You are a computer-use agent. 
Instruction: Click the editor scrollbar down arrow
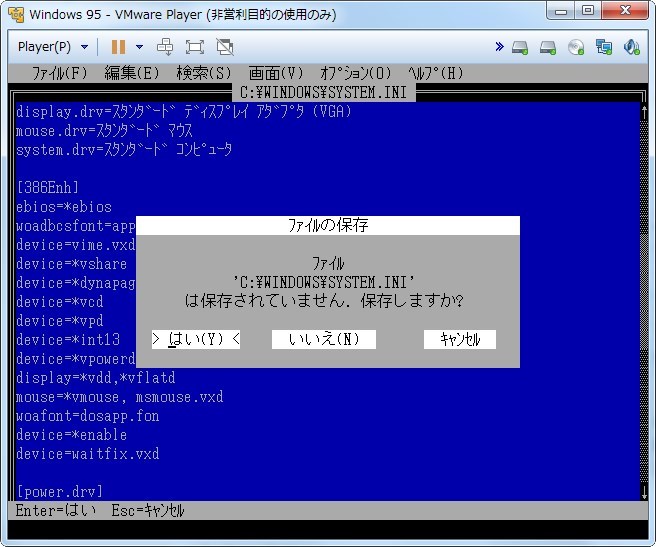[x=644, y=491]
